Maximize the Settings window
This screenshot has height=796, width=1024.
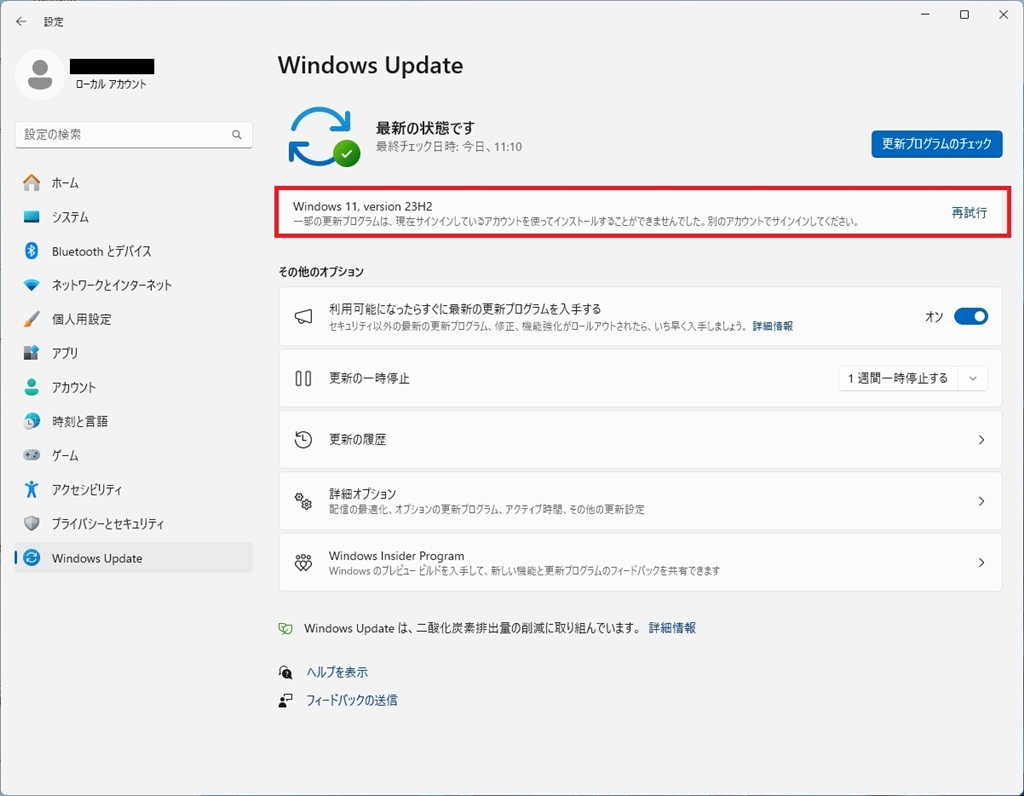pos(964,14)
